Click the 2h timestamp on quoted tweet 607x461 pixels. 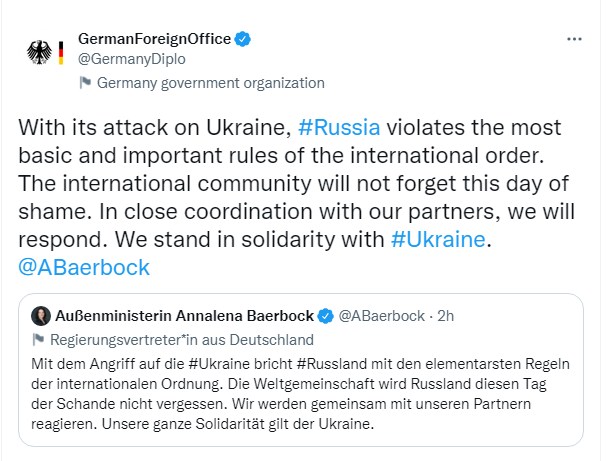pyautogui.click(x=444, y=316)
